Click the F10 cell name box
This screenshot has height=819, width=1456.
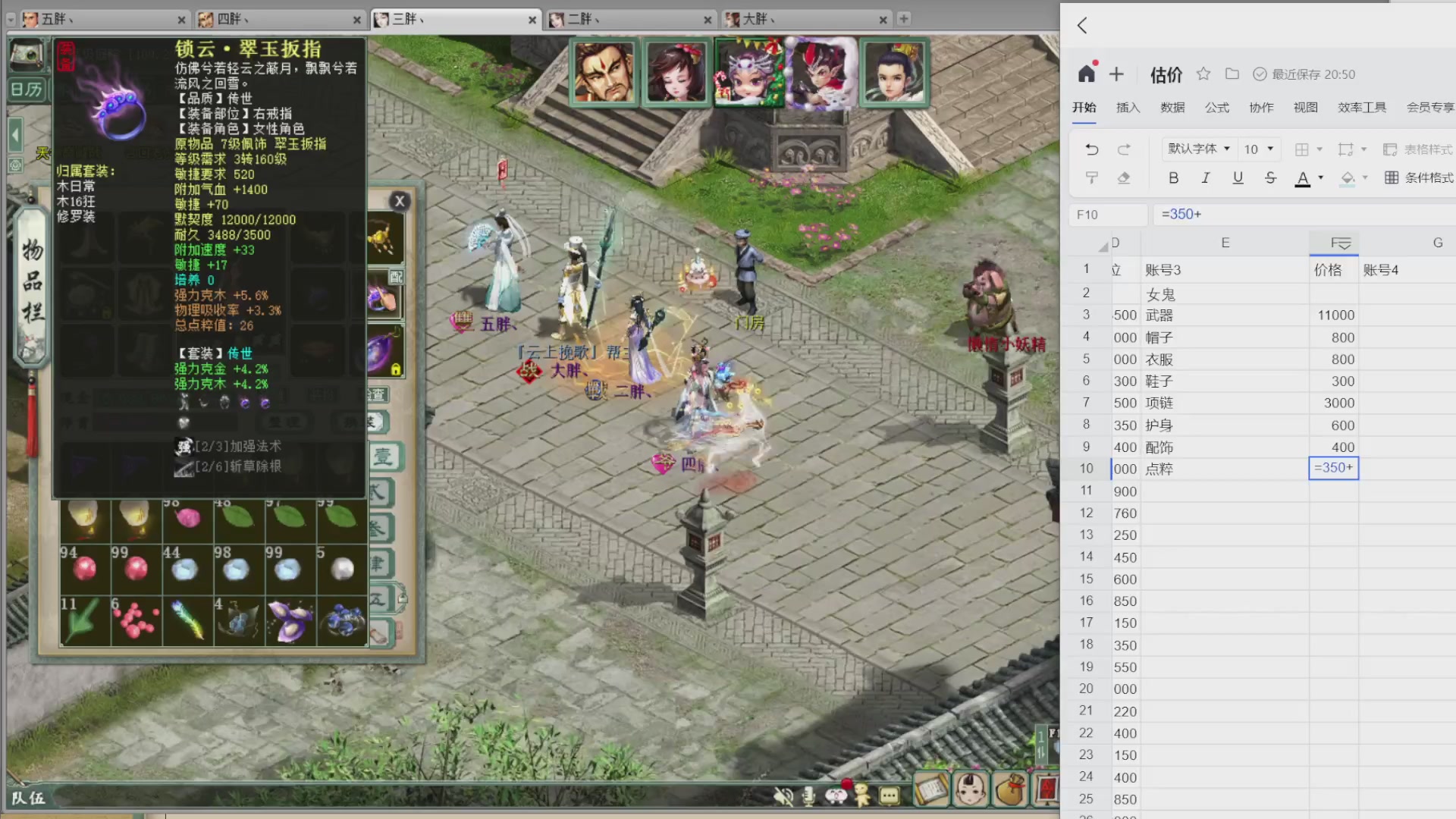[x=1107, y=215]
